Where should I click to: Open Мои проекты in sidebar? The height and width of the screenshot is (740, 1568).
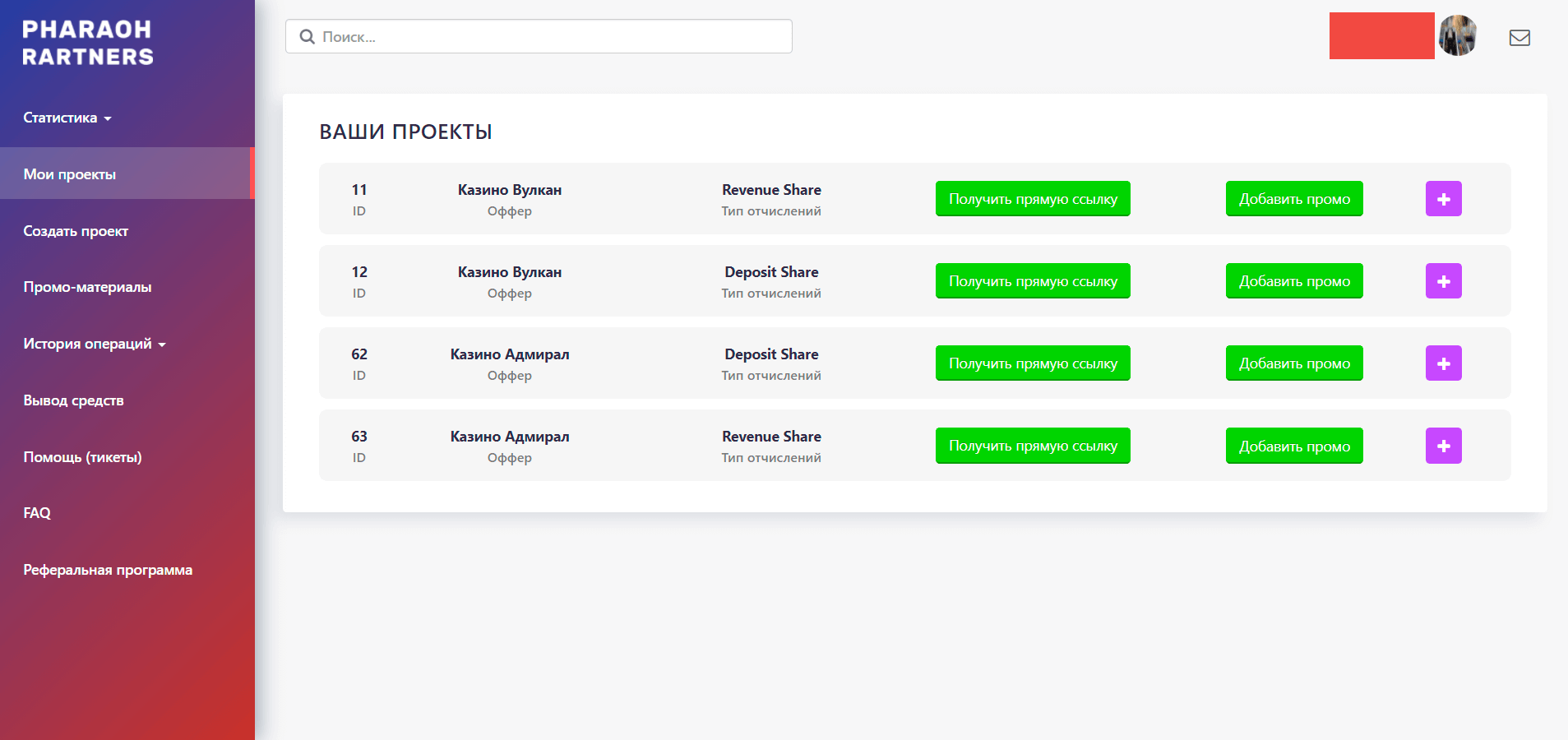click(127, 173)
